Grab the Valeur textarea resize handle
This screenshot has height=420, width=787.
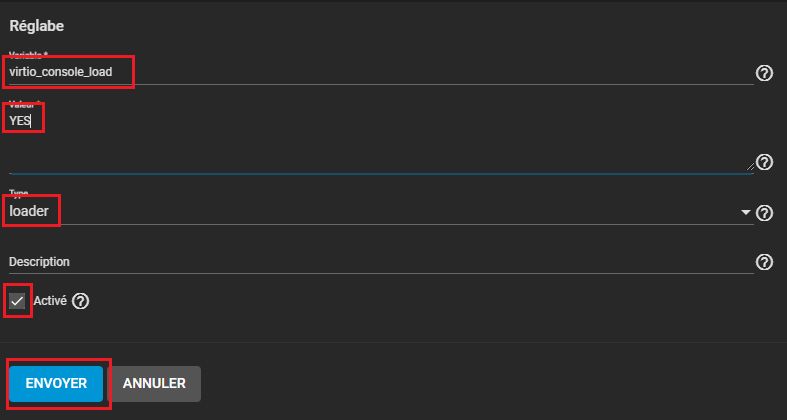click(749, 167)
